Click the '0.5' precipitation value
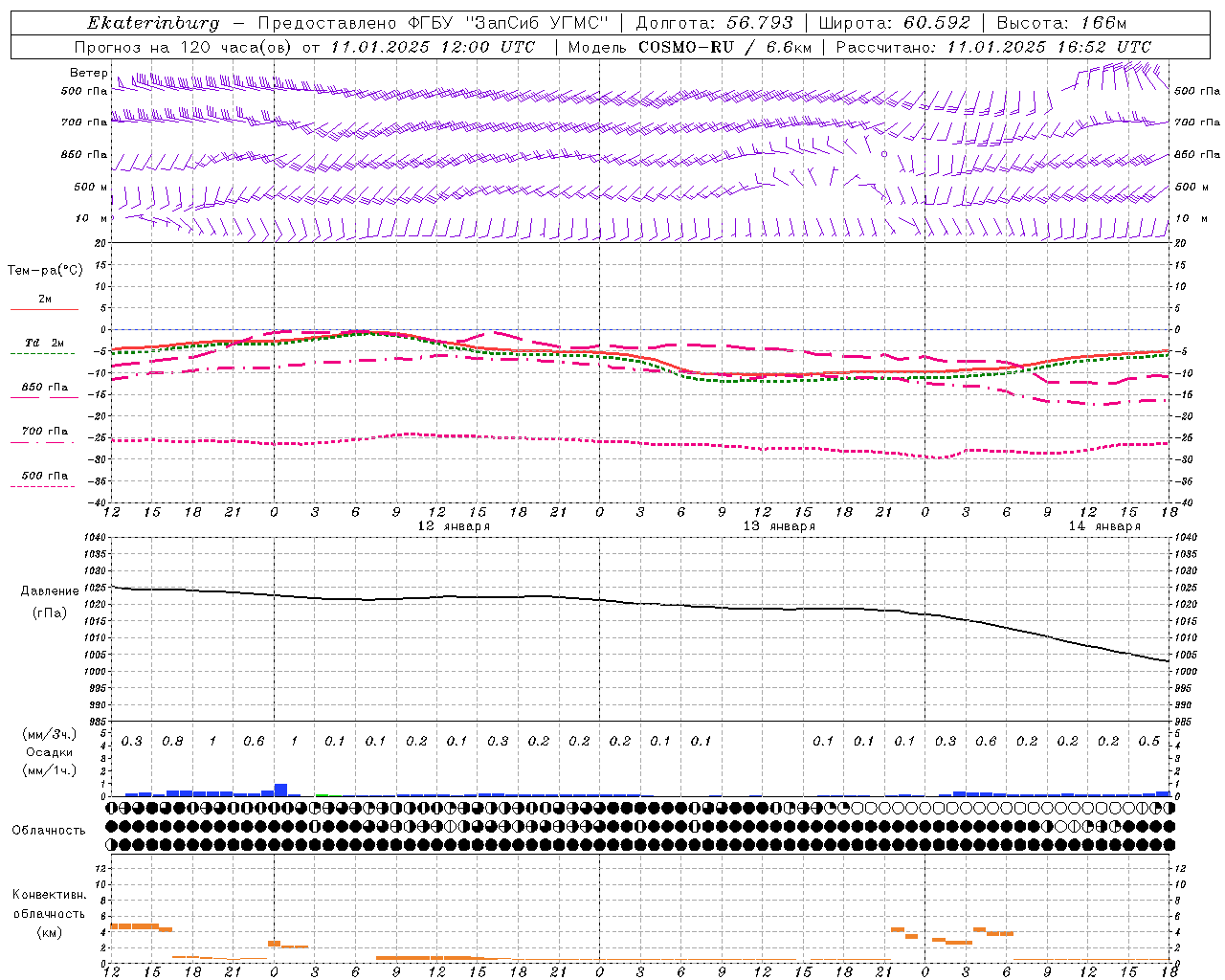The height and width of the screenshot is (980, 1225). [1149, 741]
